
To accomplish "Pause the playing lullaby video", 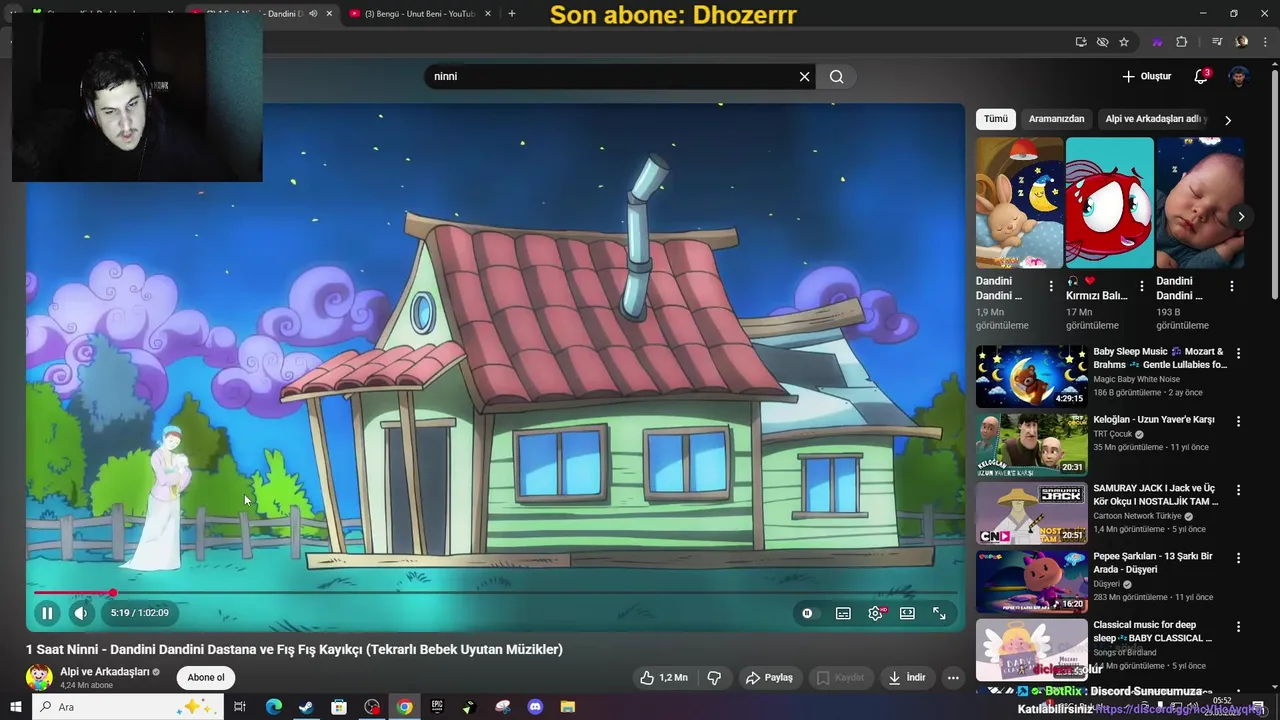I will 47,613.
